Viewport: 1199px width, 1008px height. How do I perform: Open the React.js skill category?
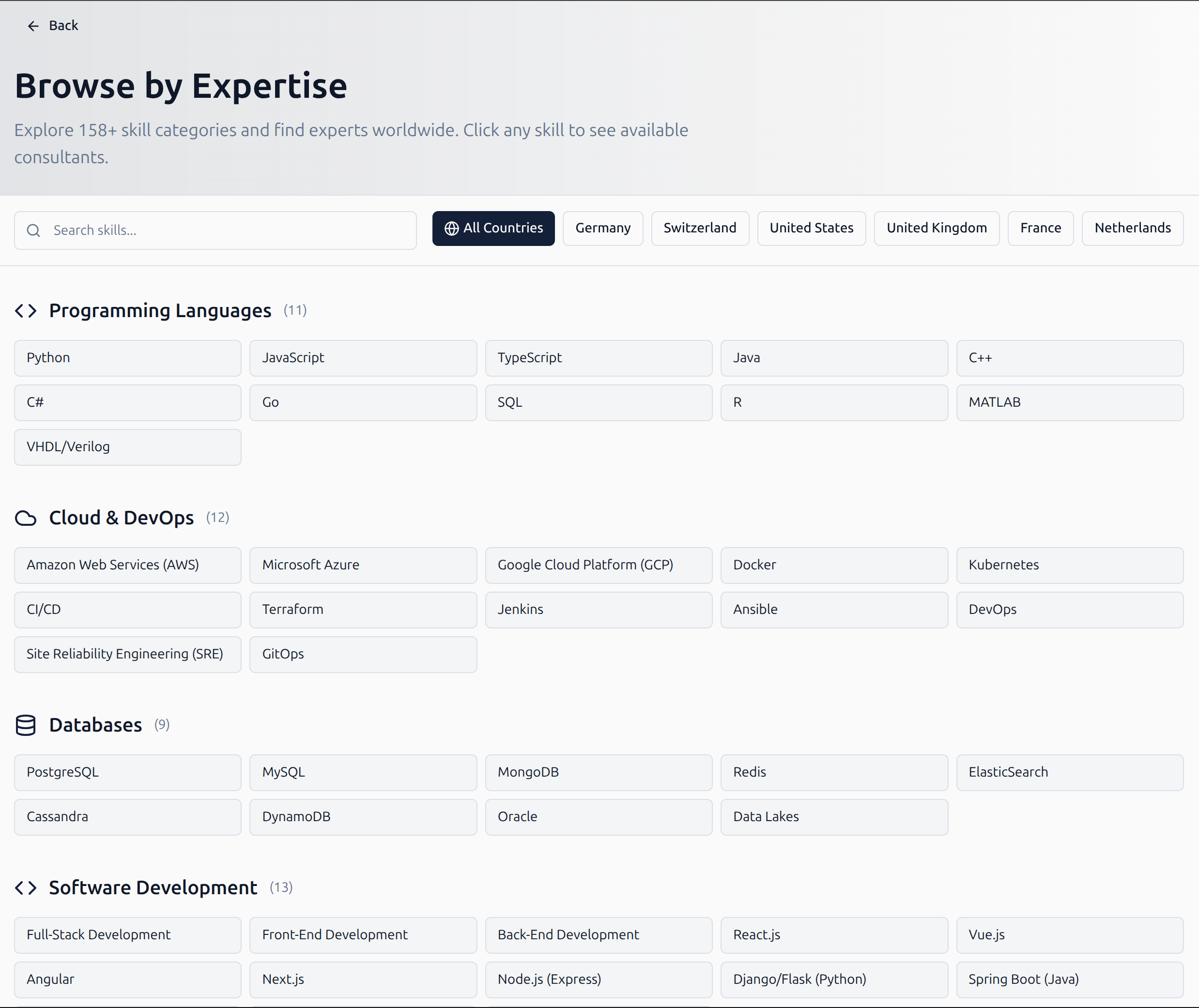834,935
